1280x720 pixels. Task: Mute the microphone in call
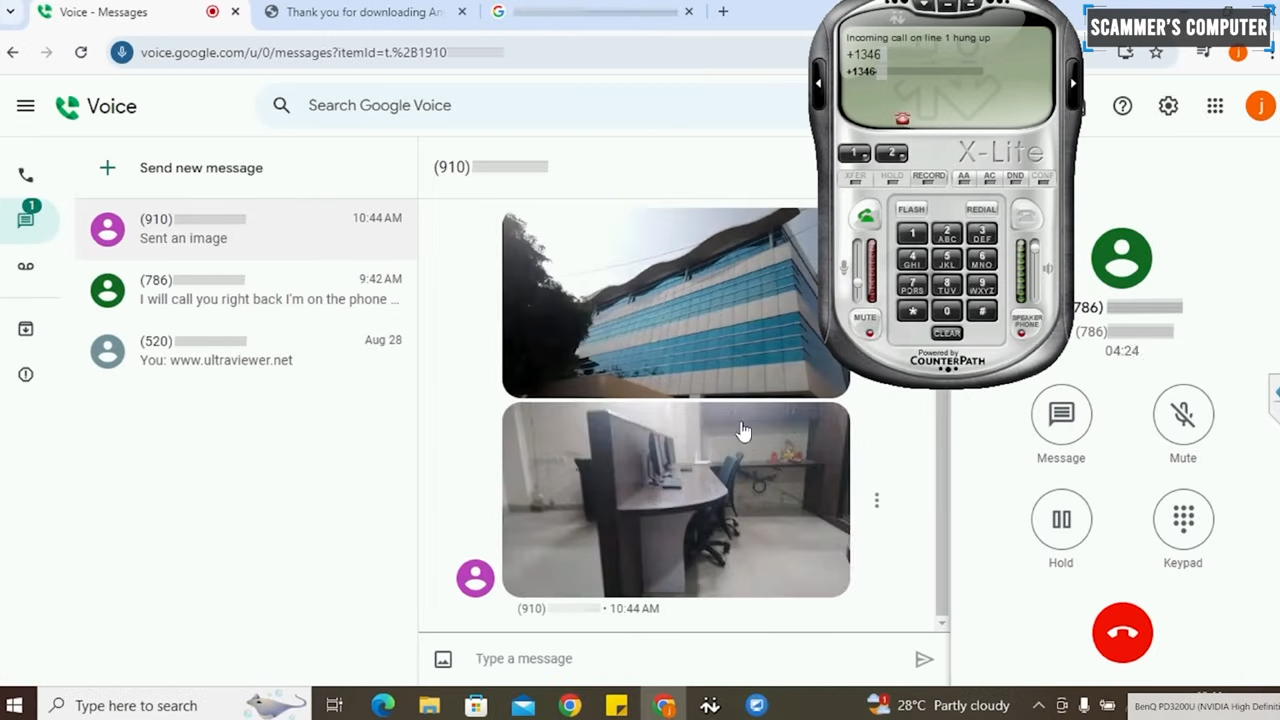[1183, 414]
